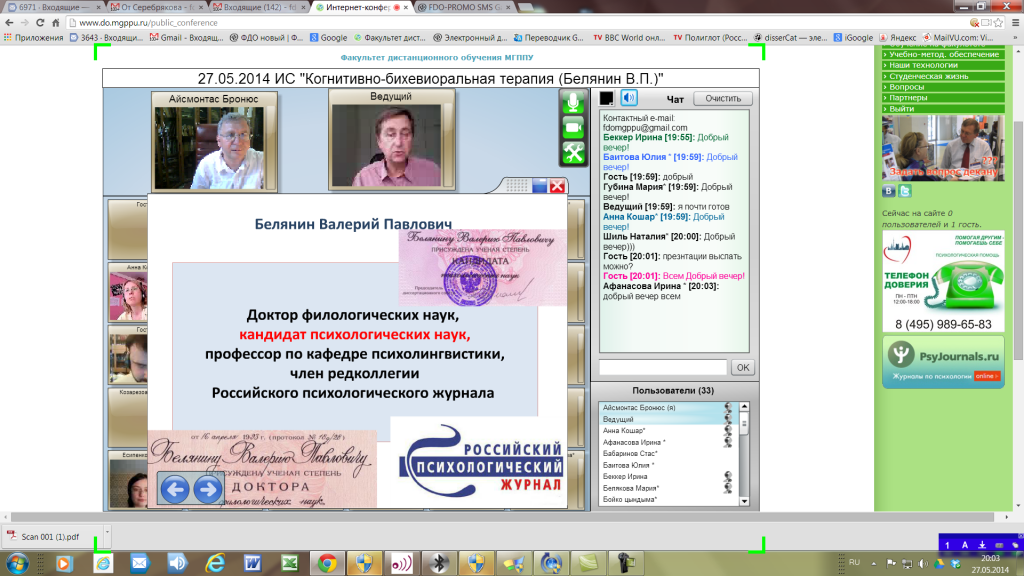
Task: Click the chat message input field
Action: [663, 368]
